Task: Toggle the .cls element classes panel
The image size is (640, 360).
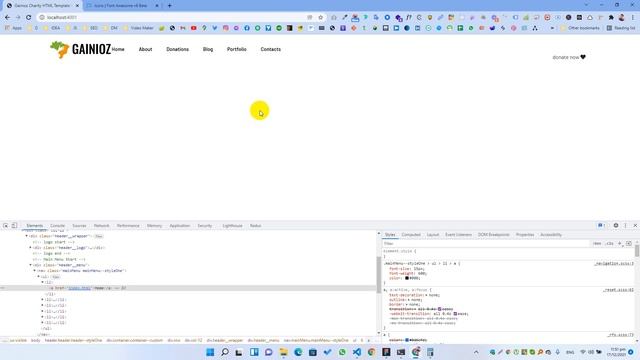Action: click(x=610, y=243)
